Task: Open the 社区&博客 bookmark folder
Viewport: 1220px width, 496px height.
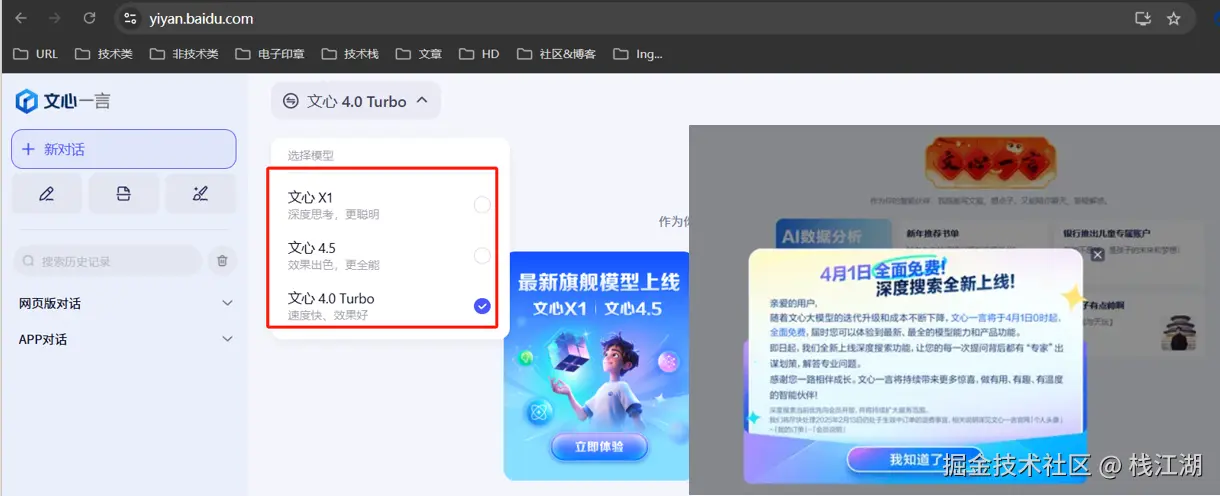Action: click(556, 54)
